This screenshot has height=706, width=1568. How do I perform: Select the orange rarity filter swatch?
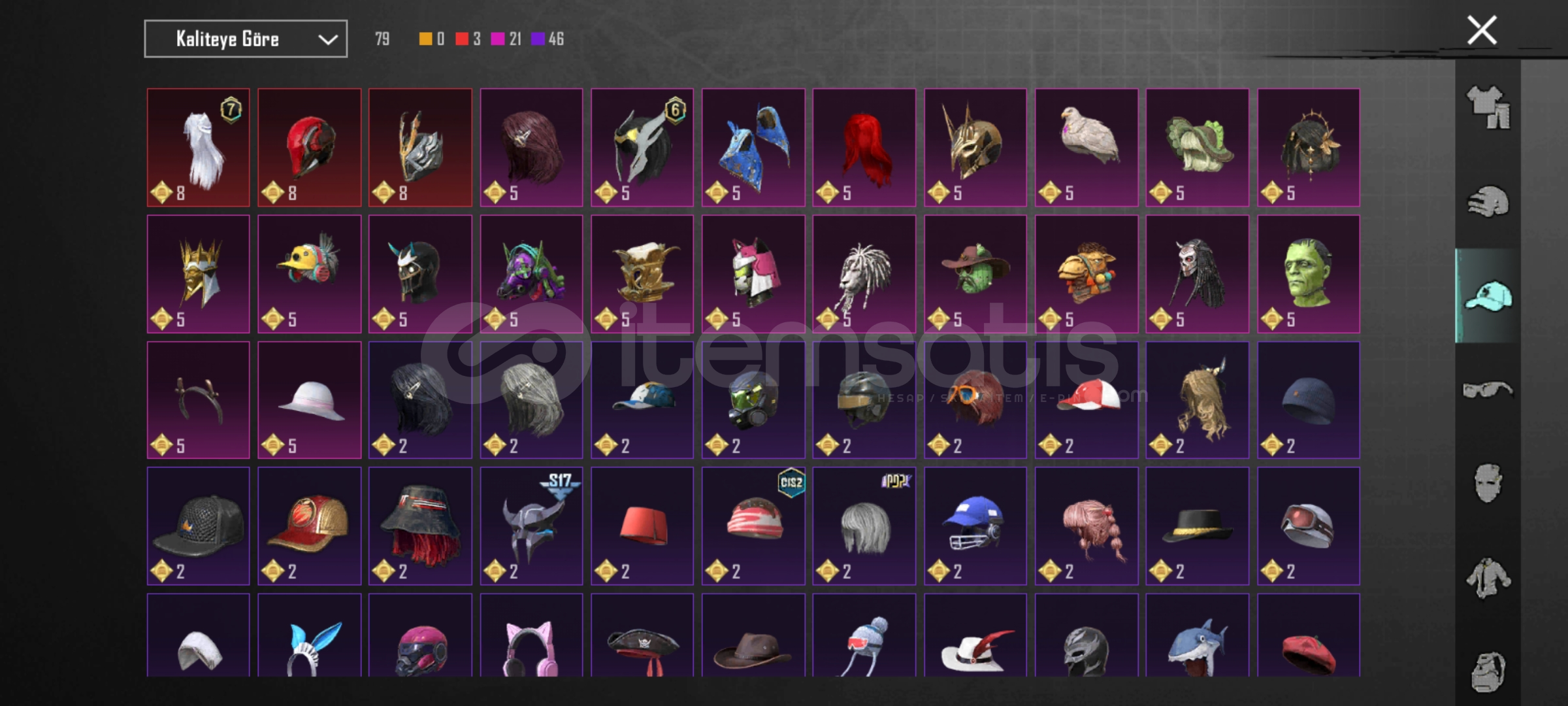425,39
